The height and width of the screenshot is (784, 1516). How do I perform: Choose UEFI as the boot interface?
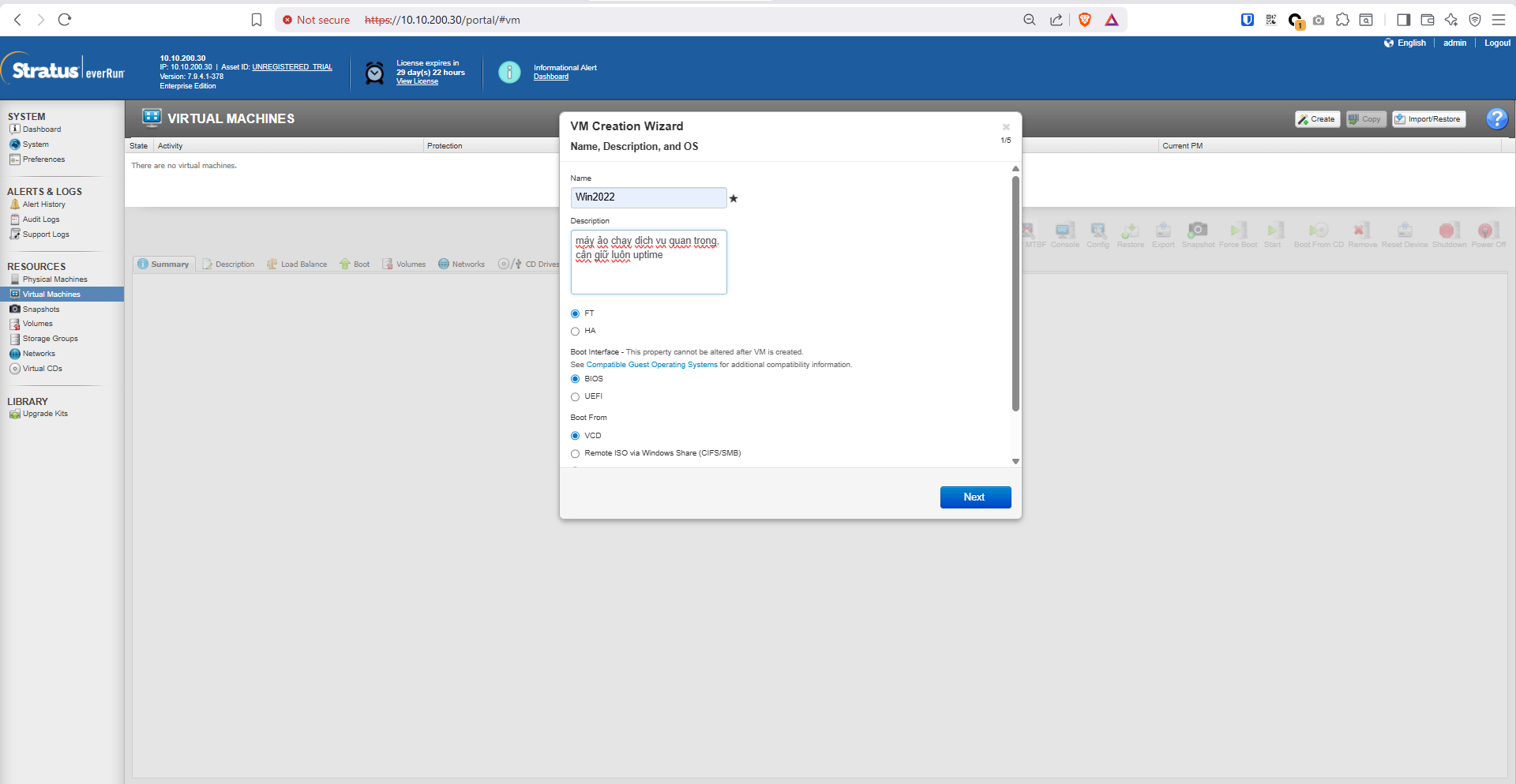pos(575,397)
